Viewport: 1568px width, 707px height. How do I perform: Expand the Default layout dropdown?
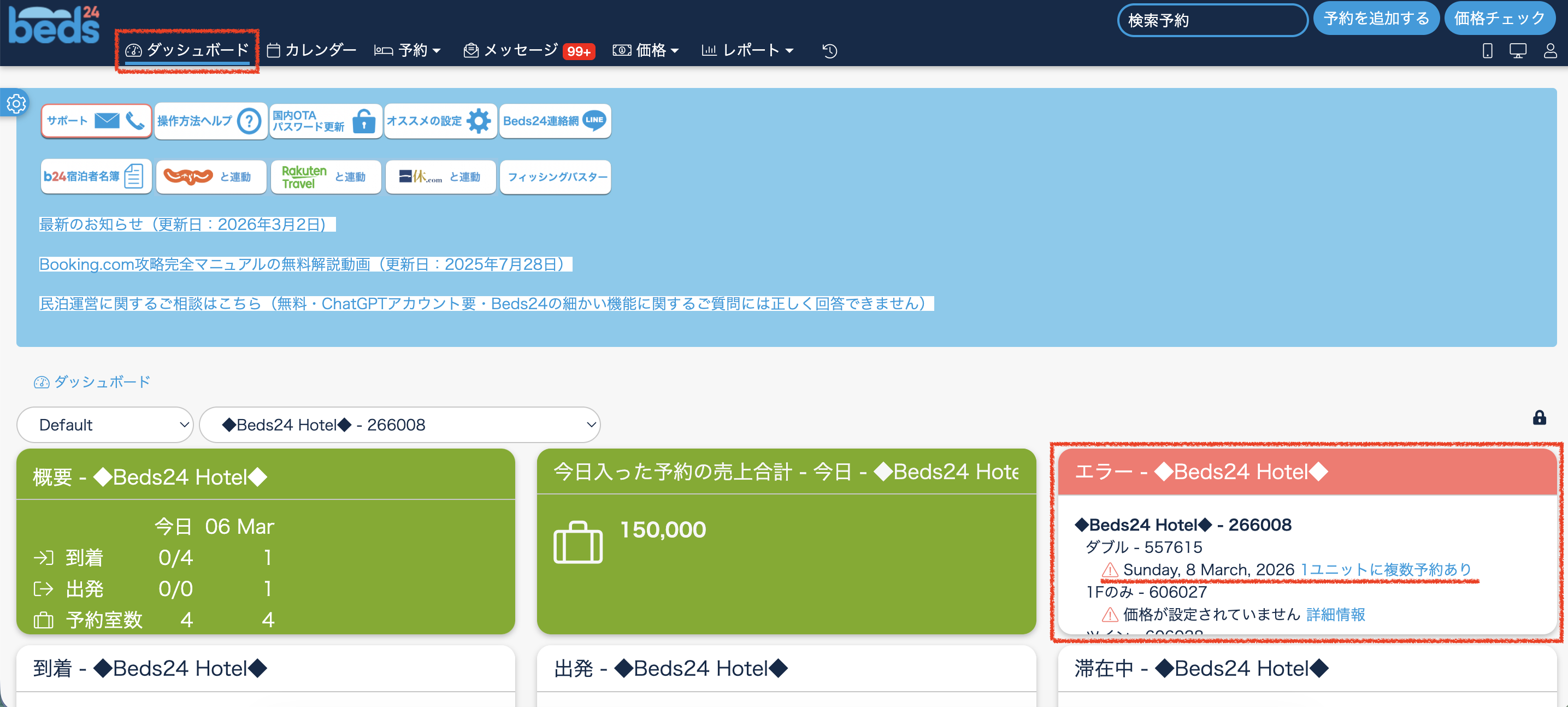105,425
